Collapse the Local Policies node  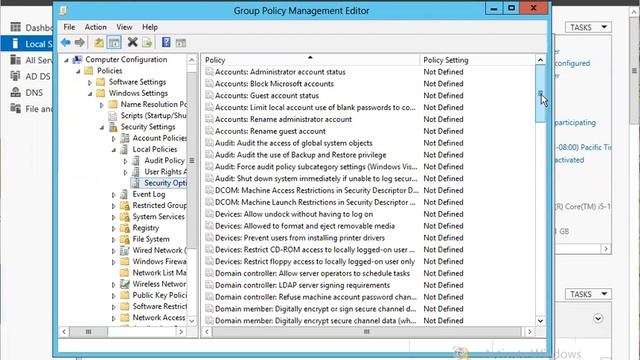(x=114, y=150)
